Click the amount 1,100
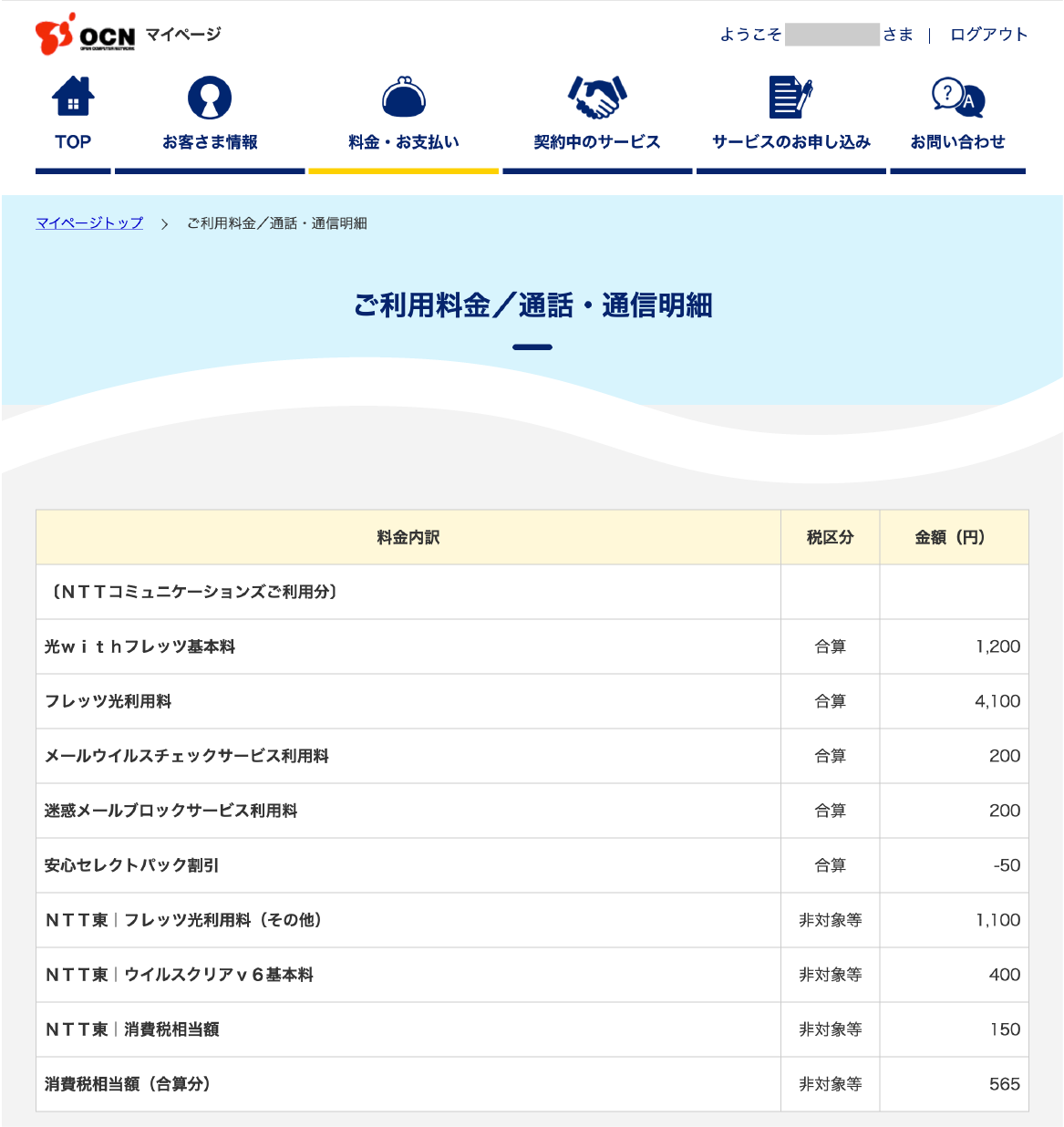 tap(998, 920)
